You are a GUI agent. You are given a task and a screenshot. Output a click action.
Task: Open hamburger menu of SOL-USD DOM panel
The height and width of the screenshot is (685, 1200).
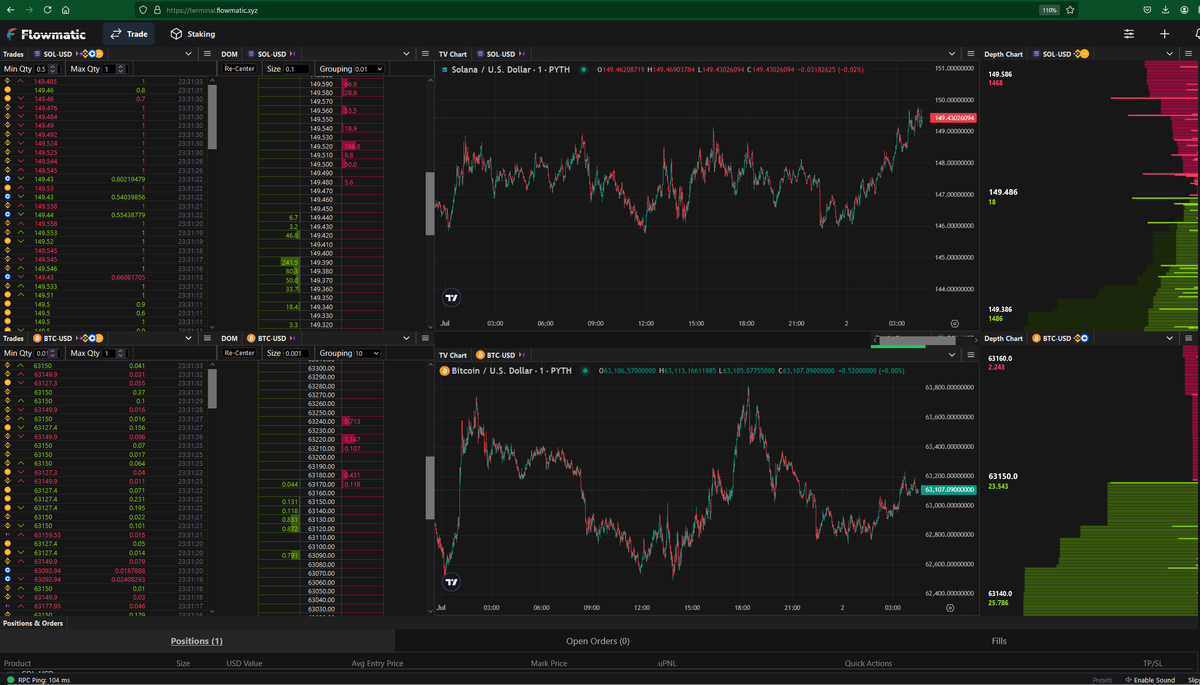[x=425, y=54]
